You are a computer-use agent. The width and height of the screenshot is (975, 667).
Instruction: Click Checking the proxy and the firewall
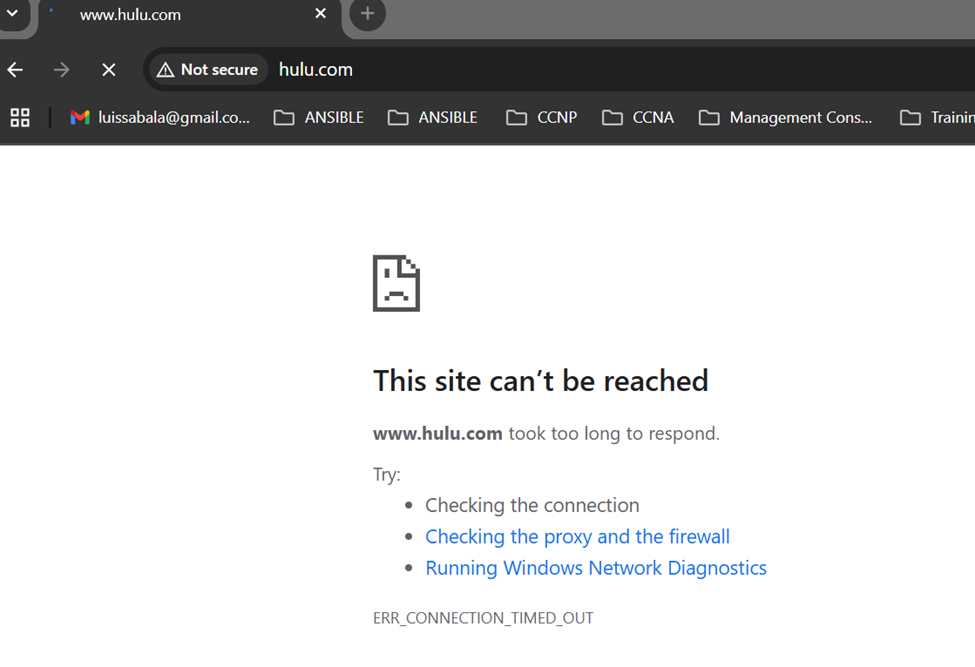(x=577, y=536)
